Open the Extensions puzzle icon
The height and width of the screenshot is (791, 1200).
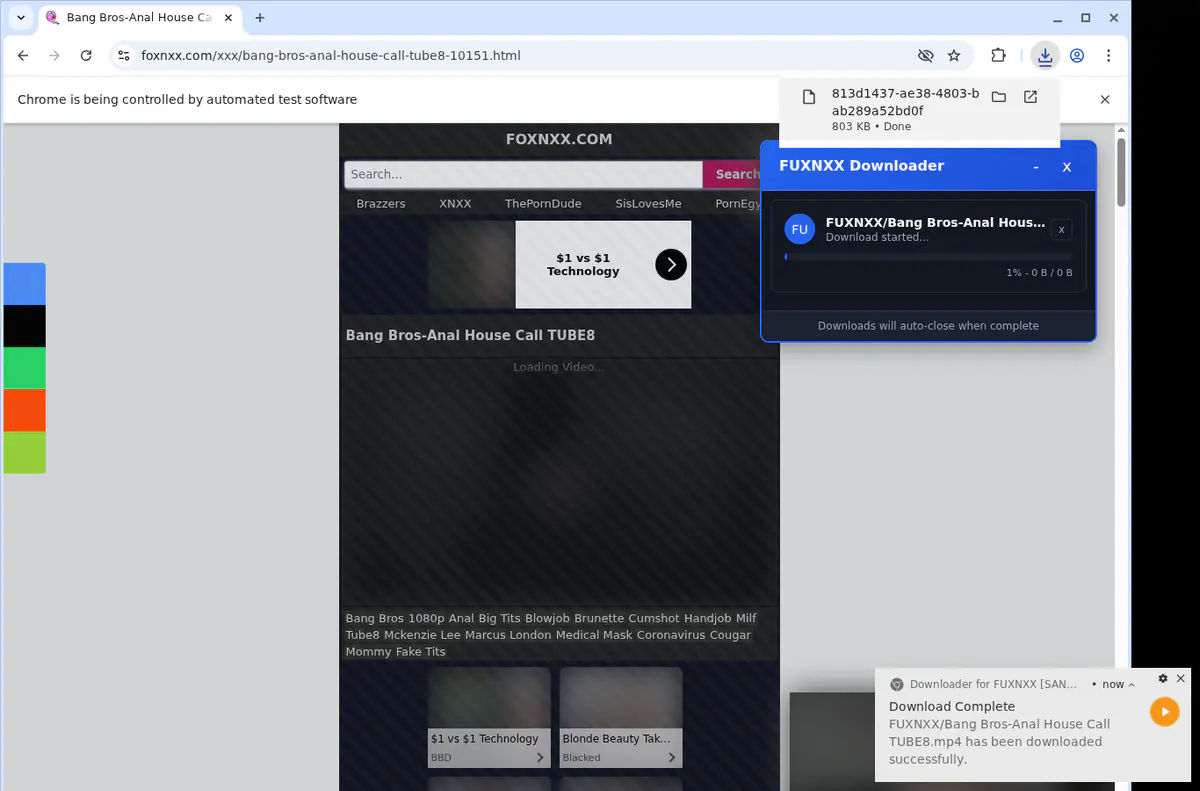coord(998,56)
